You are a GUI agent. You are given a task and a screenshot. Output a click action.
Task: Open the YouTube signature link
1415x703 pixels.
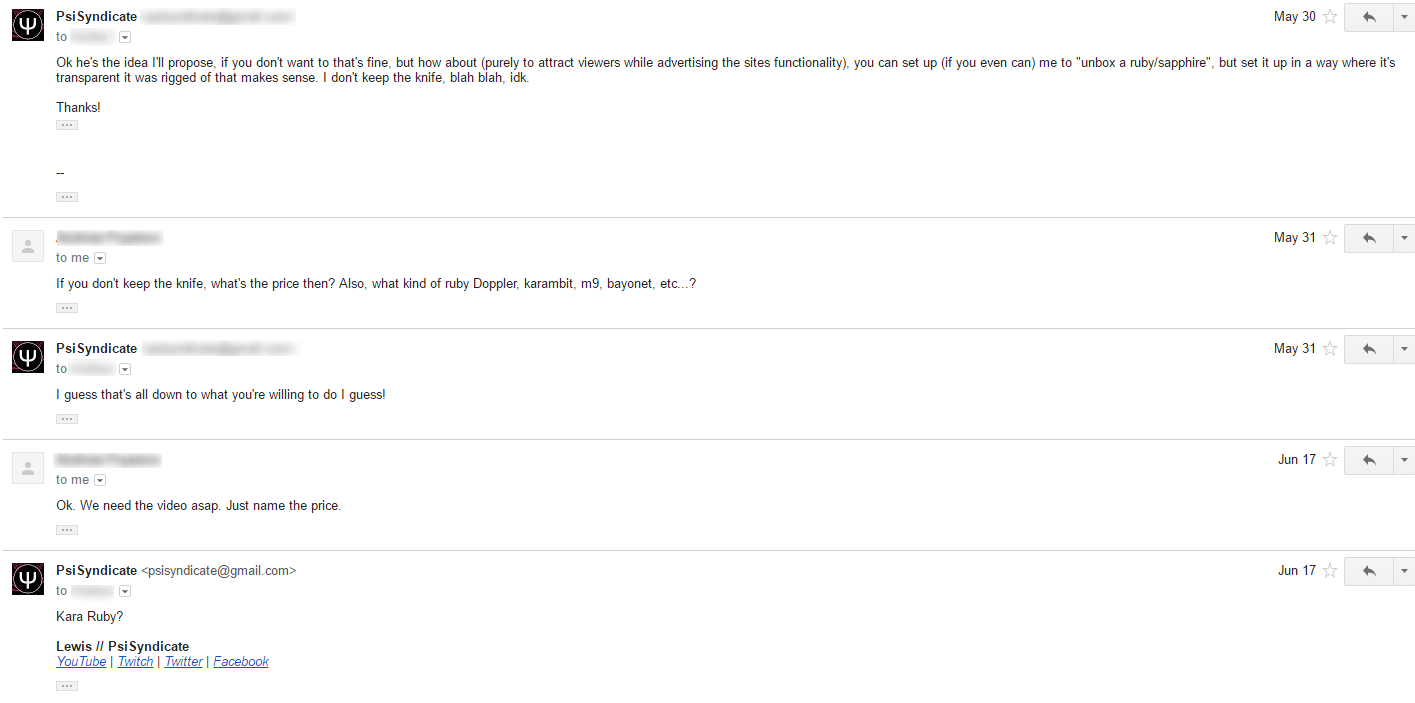pyautogui.click(x=81, y=662)
